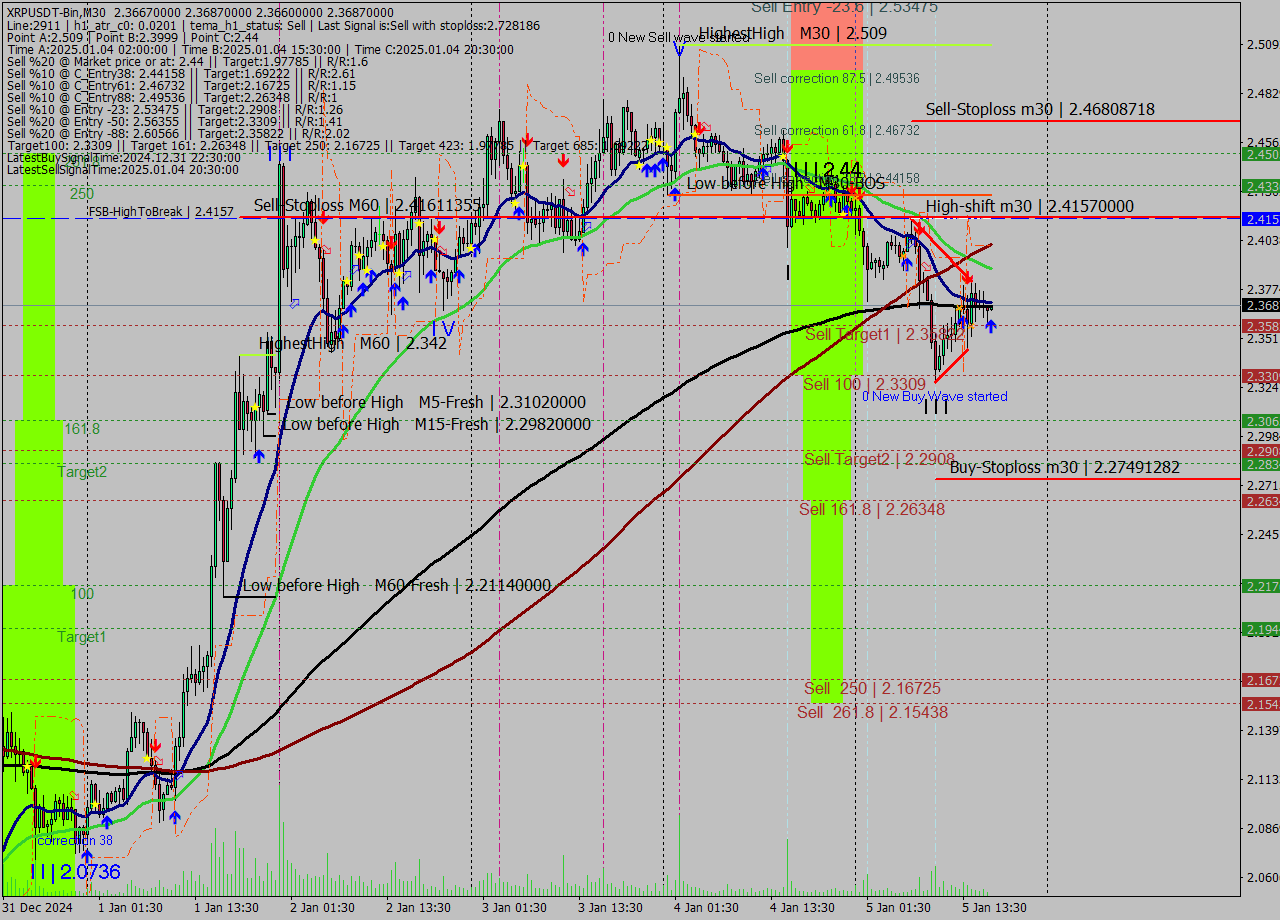Click Low before High M60-Fresh label
The width and height of the screenshot is (1280, 920).
tap(397, 585)
